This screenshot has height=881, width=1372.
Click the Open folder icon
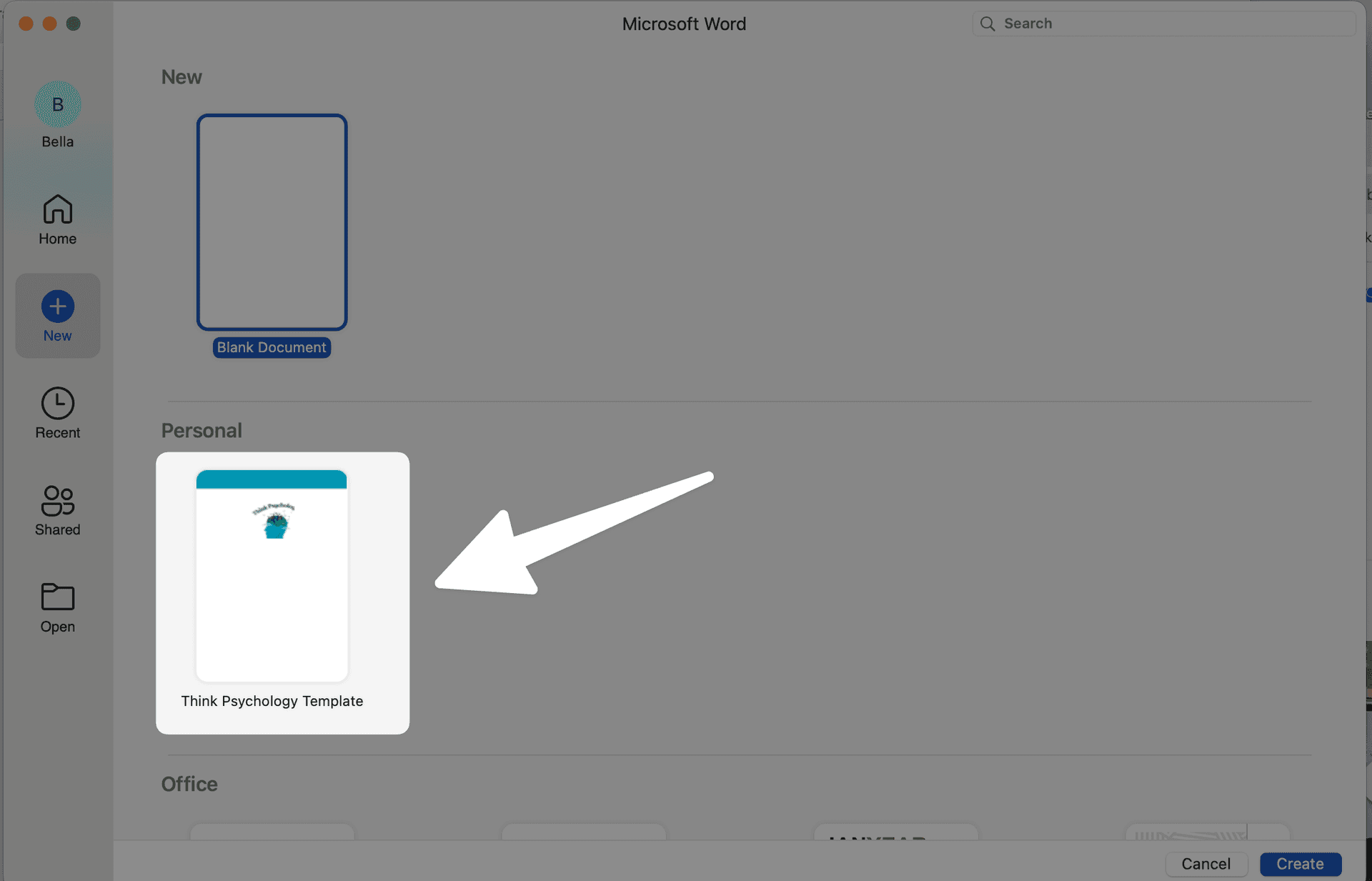click(x=58, y=597)
